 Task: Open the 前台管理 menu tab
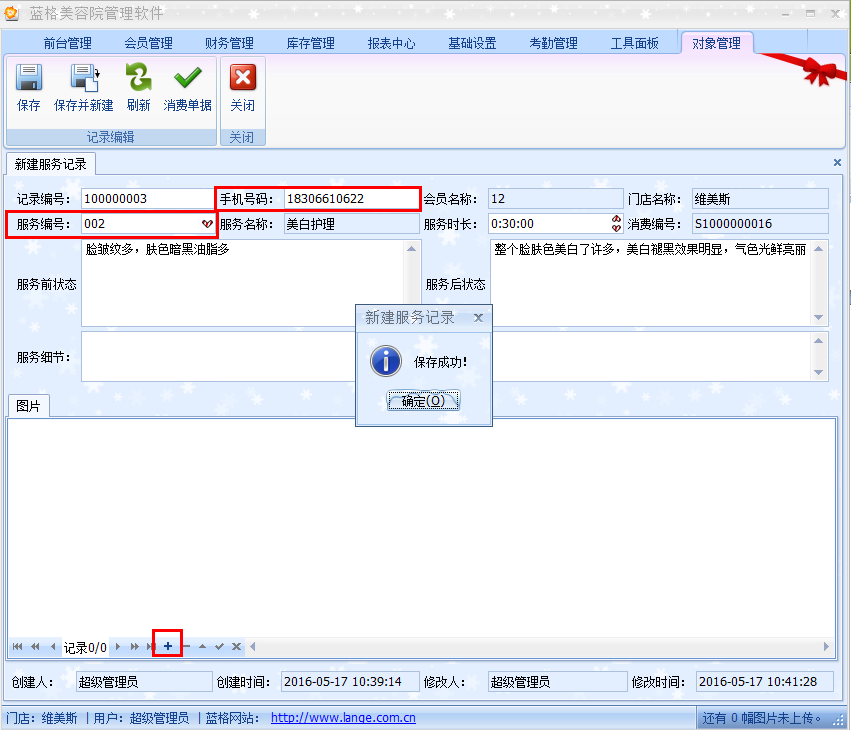click(67, 43)
